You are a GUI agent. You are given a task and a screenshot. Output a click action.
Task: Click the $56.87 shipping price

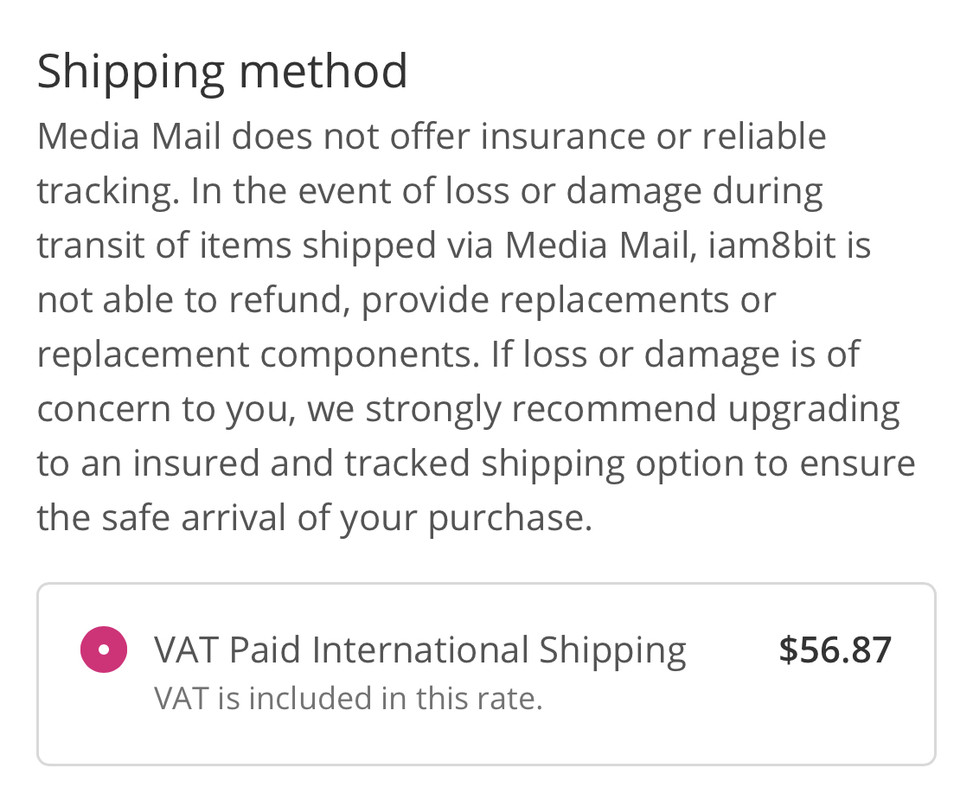(835, 650)
